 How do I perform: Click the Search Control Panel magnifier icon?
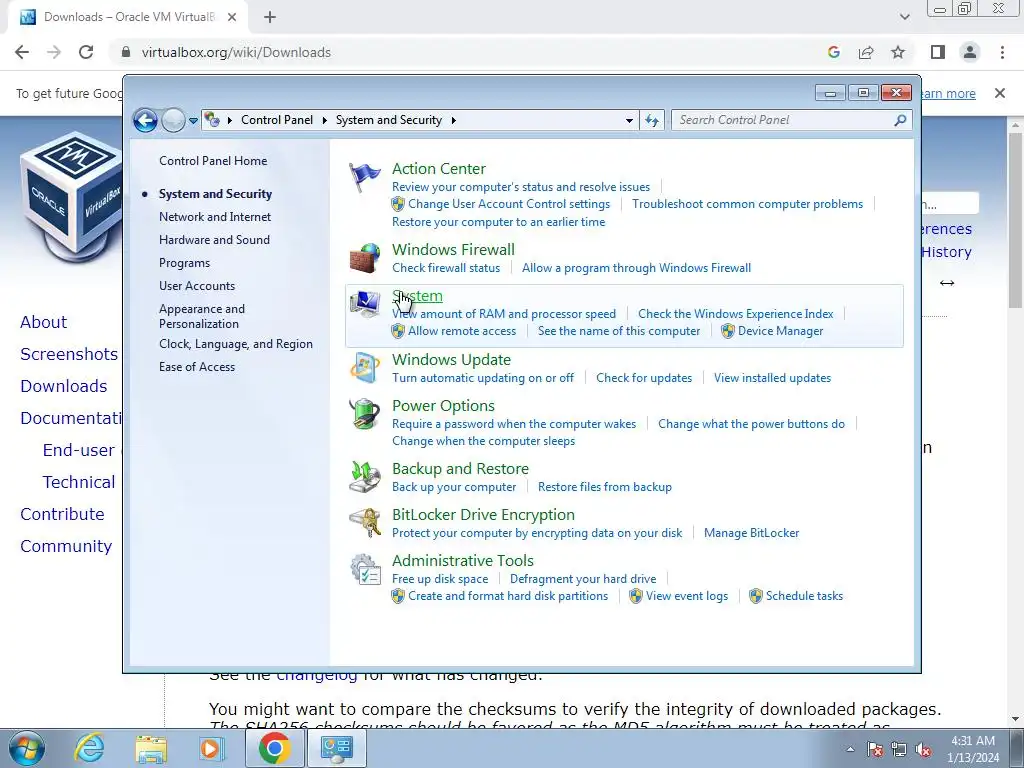(901, 120)
